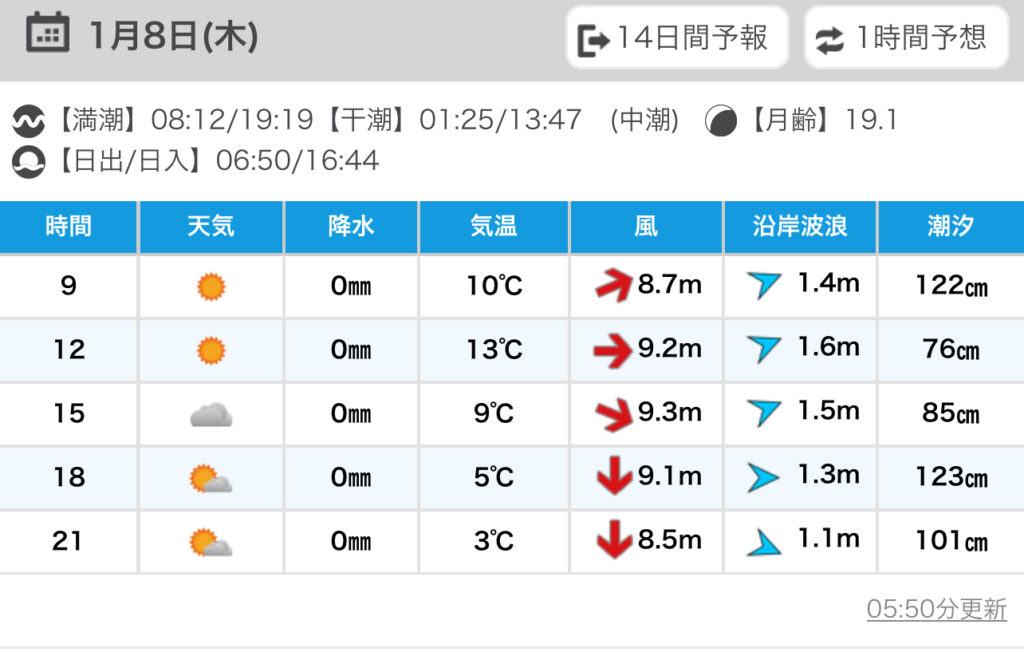Click the red wind arrow for 8.7m
Viewport: 1024px width, 652px height.
pyautogui.click(x=613, y=287)
